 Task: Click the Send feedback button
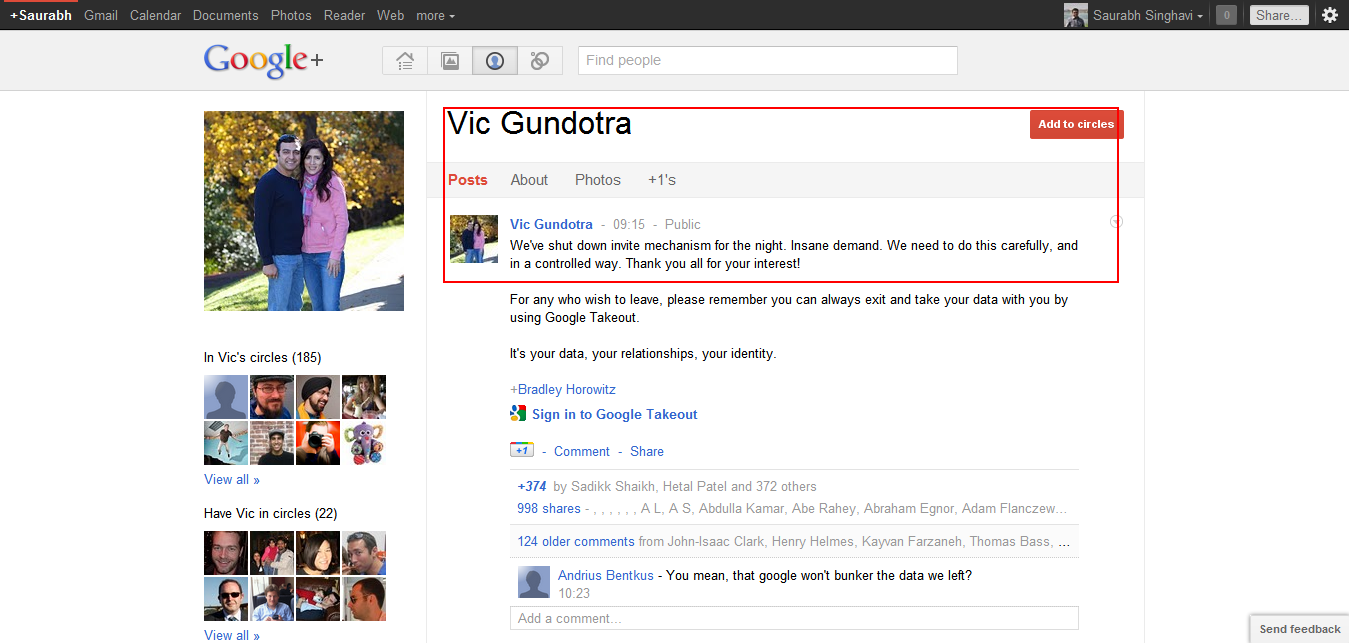(x=1299, y=629)
